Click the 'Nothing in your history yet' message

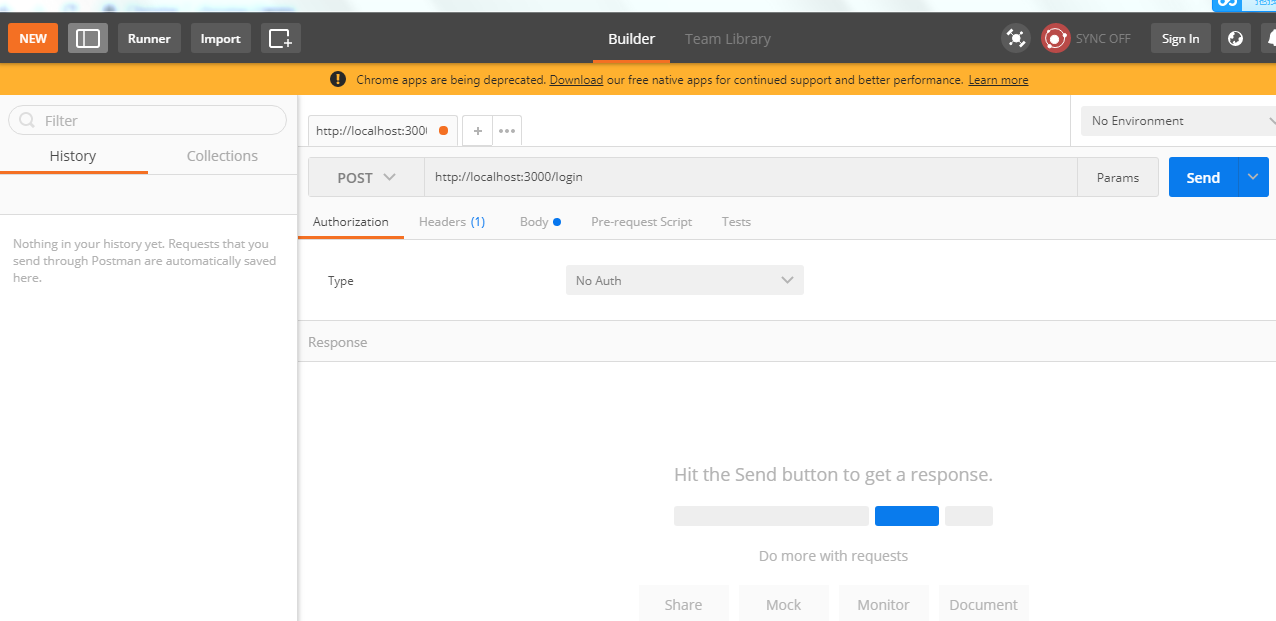point(143,261)
